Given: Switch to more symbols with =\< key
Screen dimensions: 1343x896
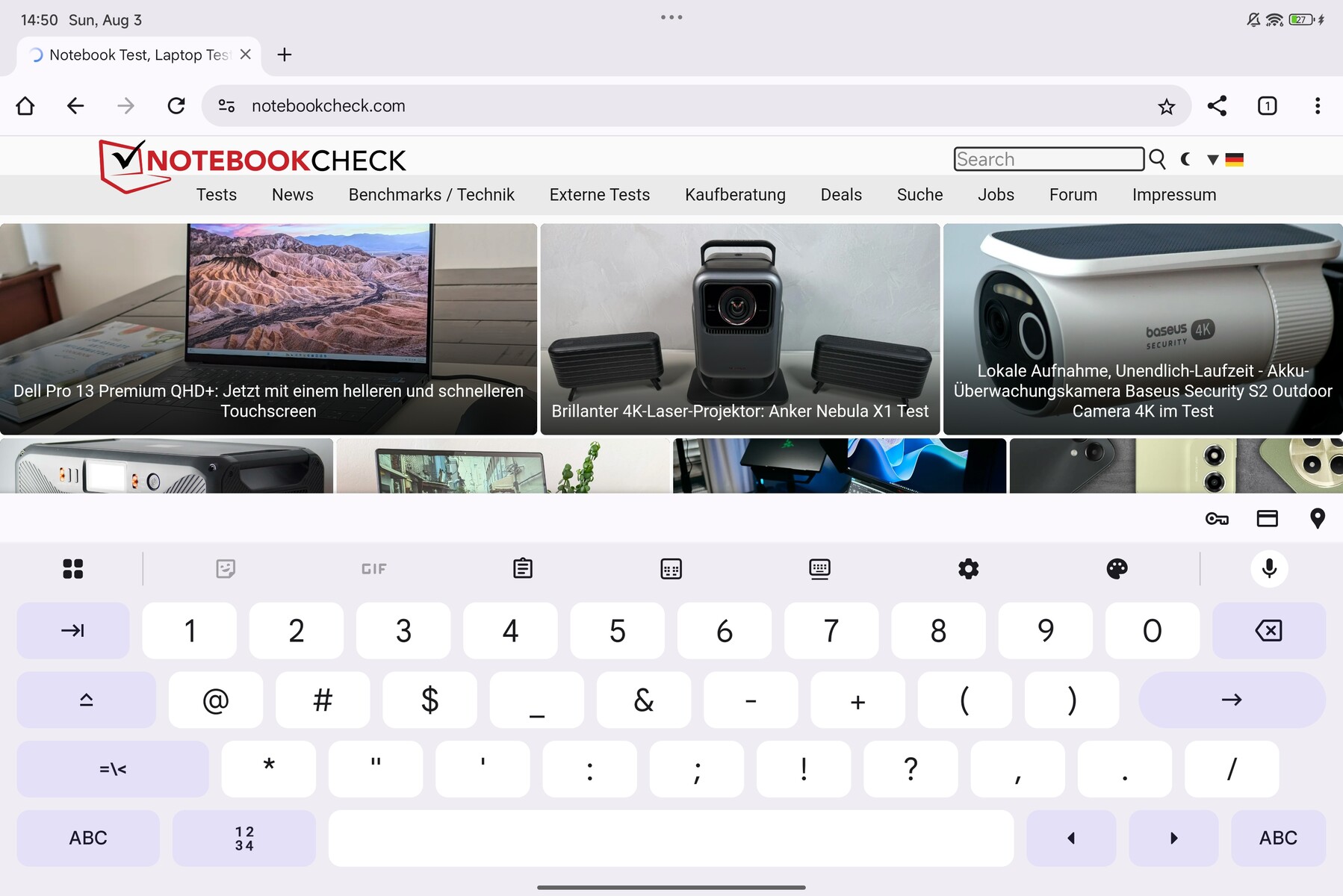Looking at the screenshot, I should pos(113,769).
